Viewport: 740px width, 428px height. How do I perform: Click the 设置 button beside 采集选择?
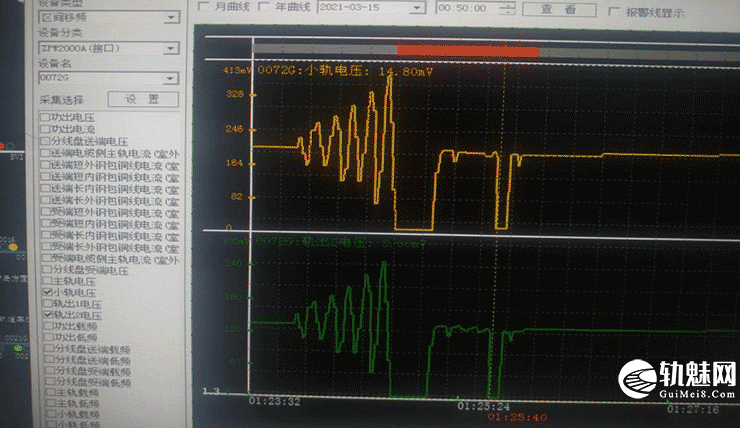click(143, 99)
